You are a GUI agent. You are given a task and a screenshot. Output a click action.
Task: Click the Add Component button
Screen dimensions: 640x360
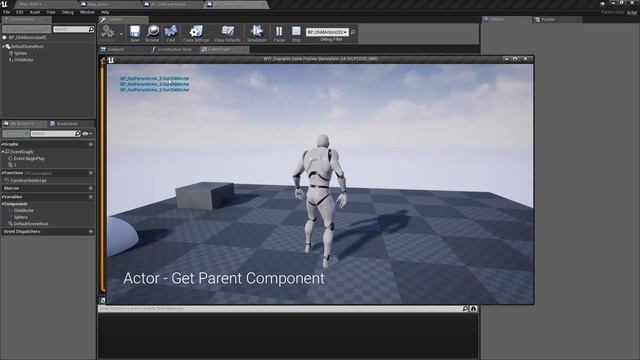27,29
